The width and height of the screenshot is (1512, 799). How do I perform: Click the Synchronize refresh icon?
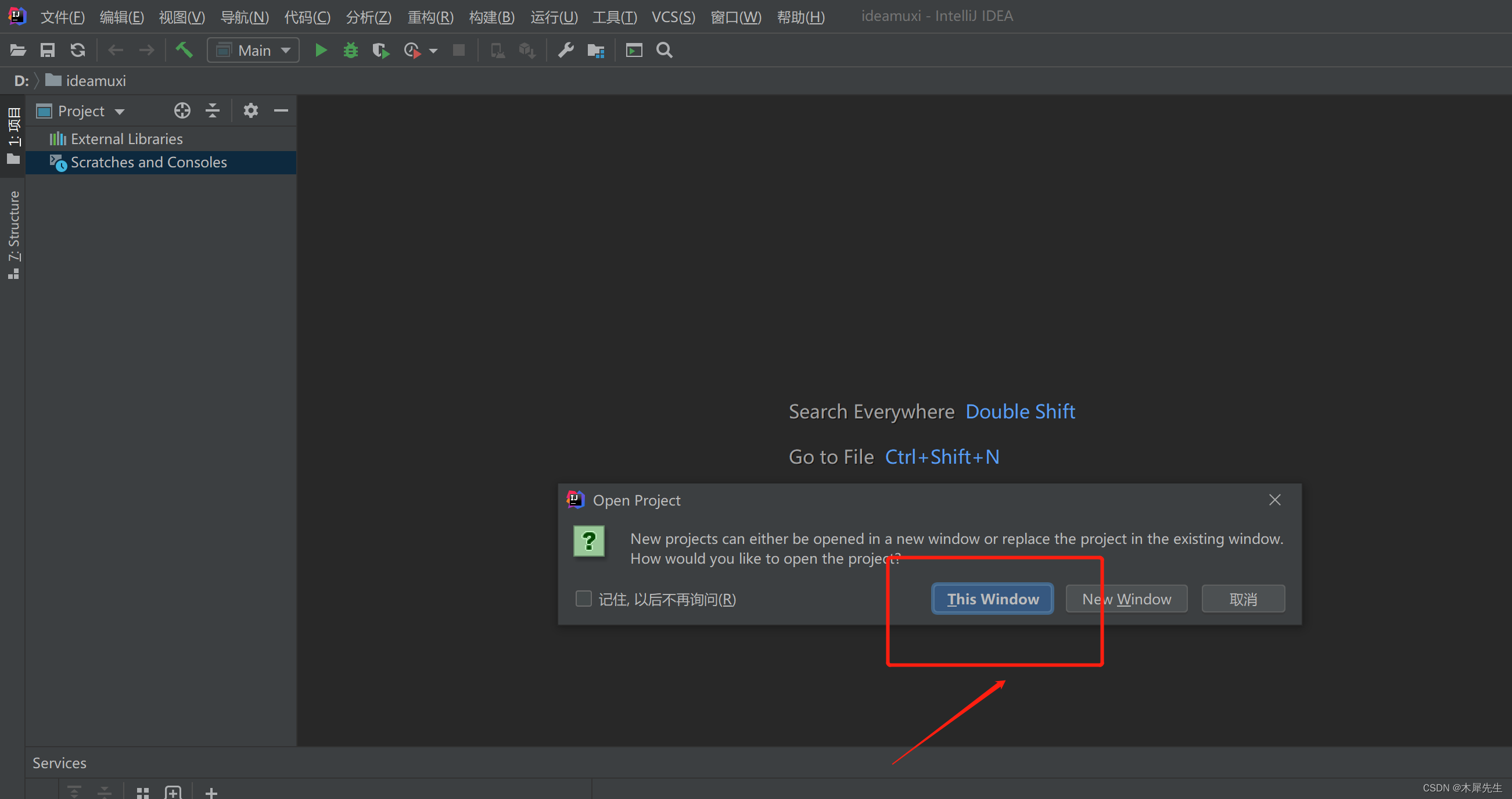click(77, 51)
